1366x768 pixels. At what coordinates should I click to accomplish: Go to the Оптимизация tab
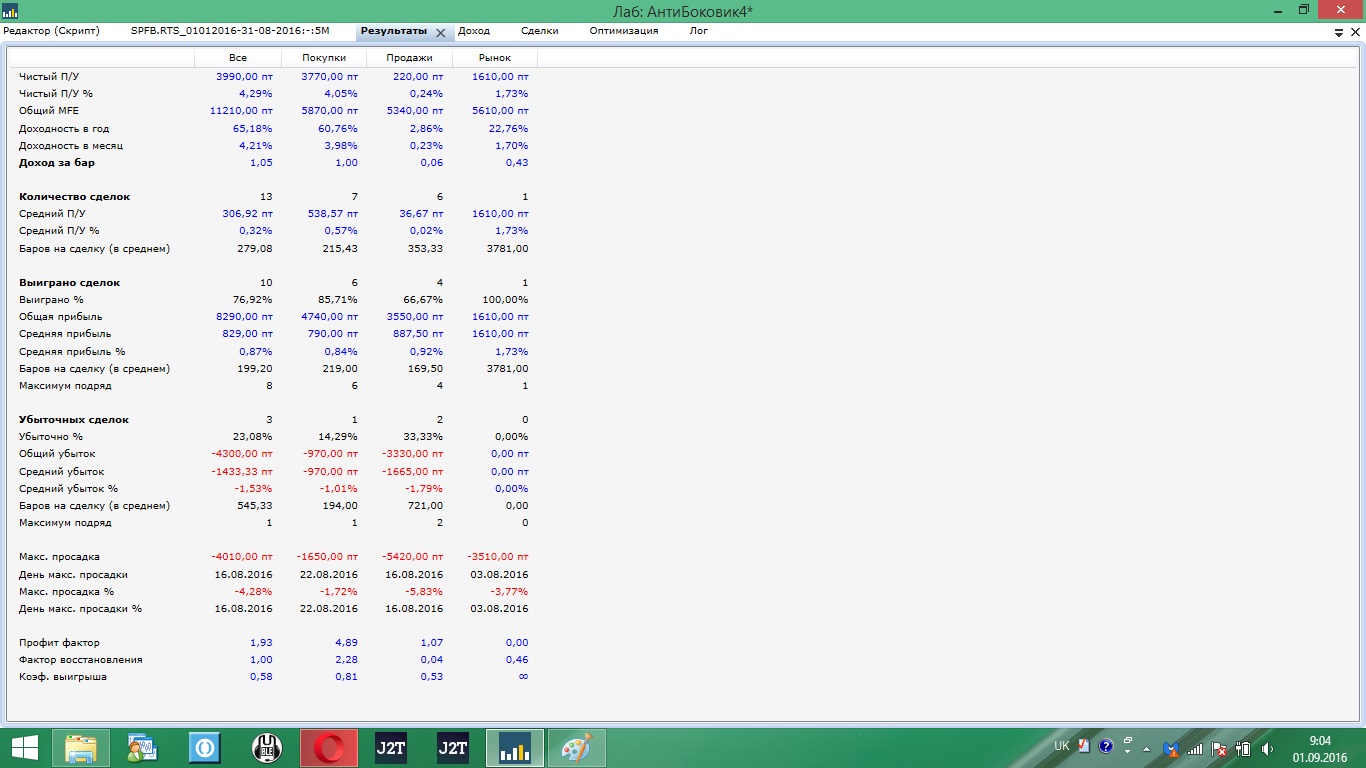coord(624,31)
